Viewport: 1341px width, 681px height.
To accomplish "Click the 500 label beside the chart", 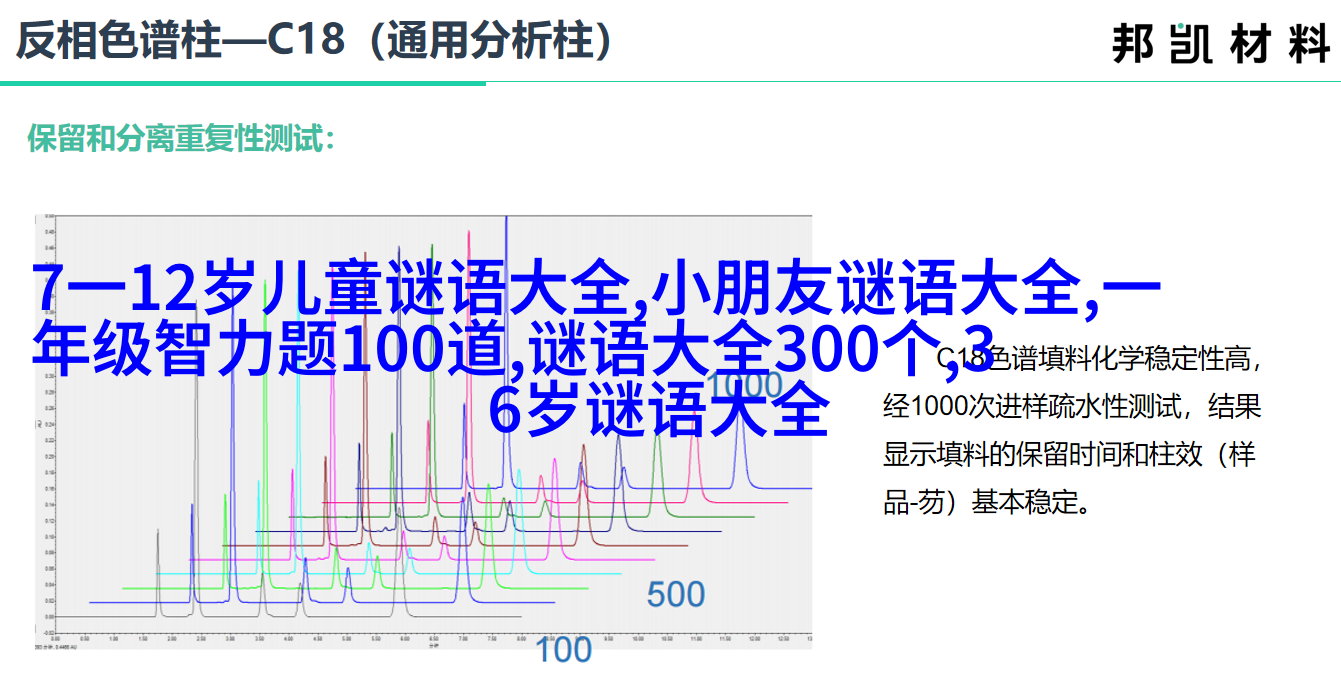I will [x=675, y=594].
